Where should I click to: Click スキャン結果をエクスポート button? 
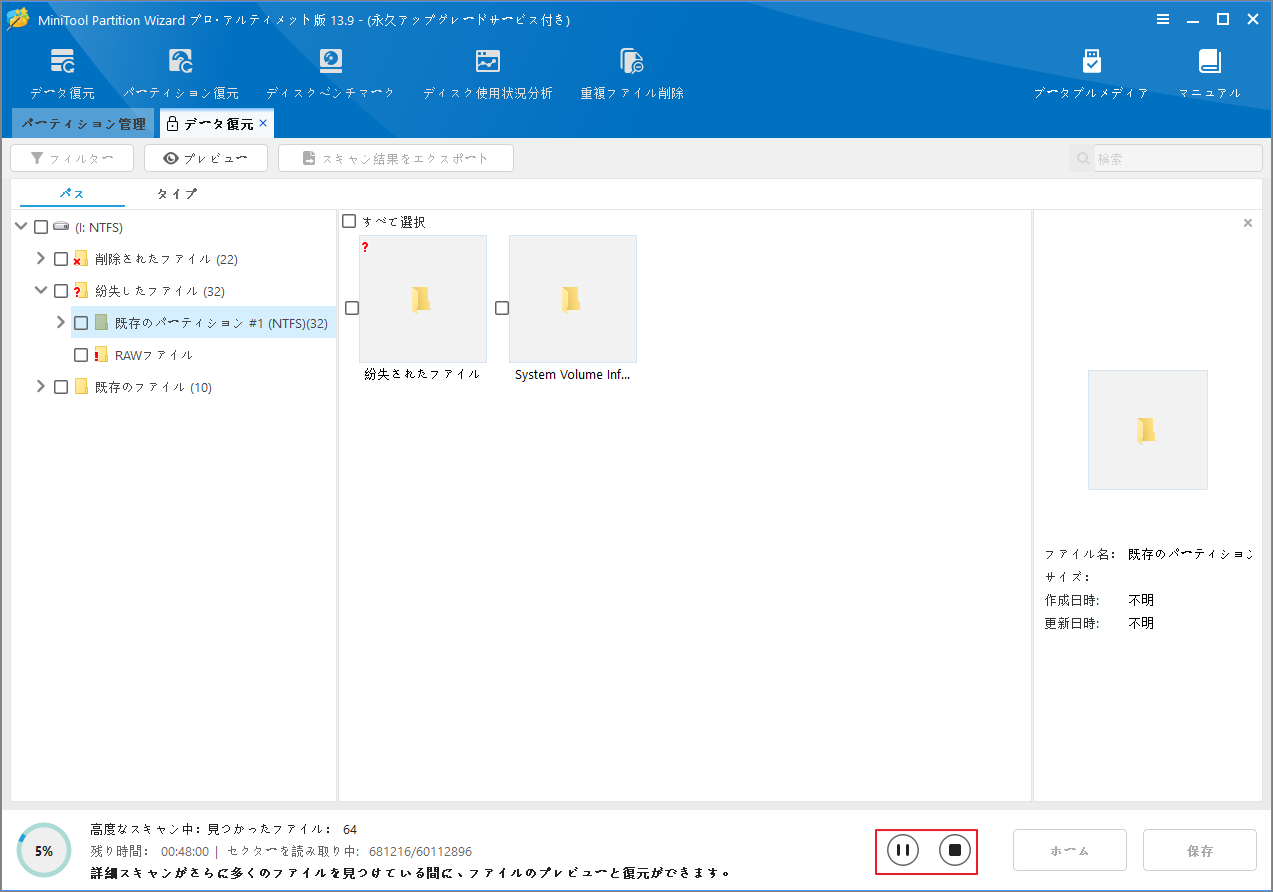pyautogui.click(x=396, y=158)
